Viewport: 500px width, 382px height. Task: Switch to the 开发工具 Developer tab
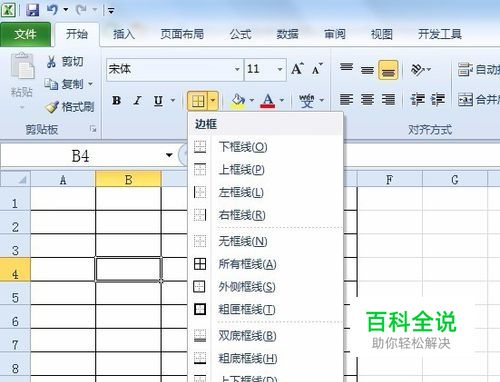(x=440, y=34)
